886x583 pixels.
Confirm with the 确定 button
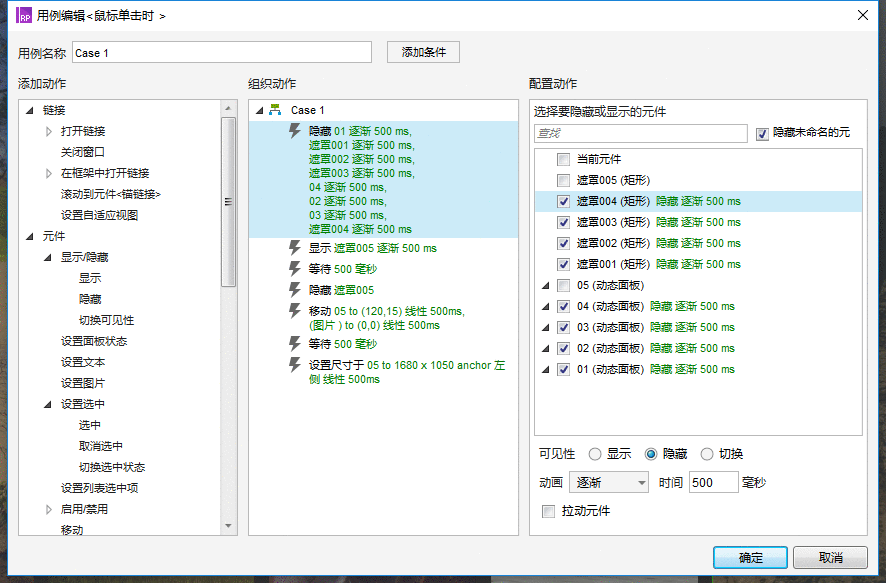(x=750, y=558)
